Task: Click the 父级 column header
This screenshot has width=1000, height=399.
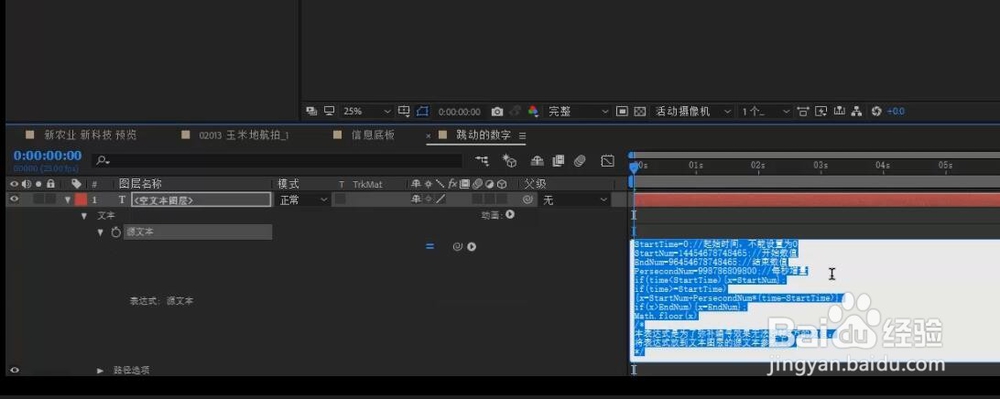Action: click(534, 184)
